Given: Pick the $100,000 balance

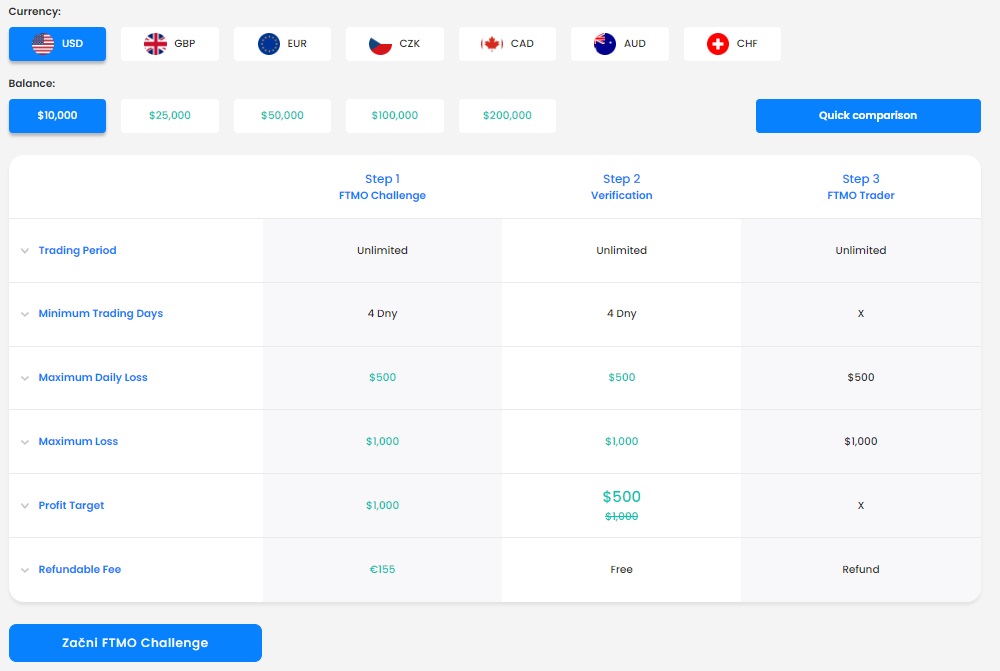Looking at the screenshot, I should pyautogui.click(x=395, y=115).
